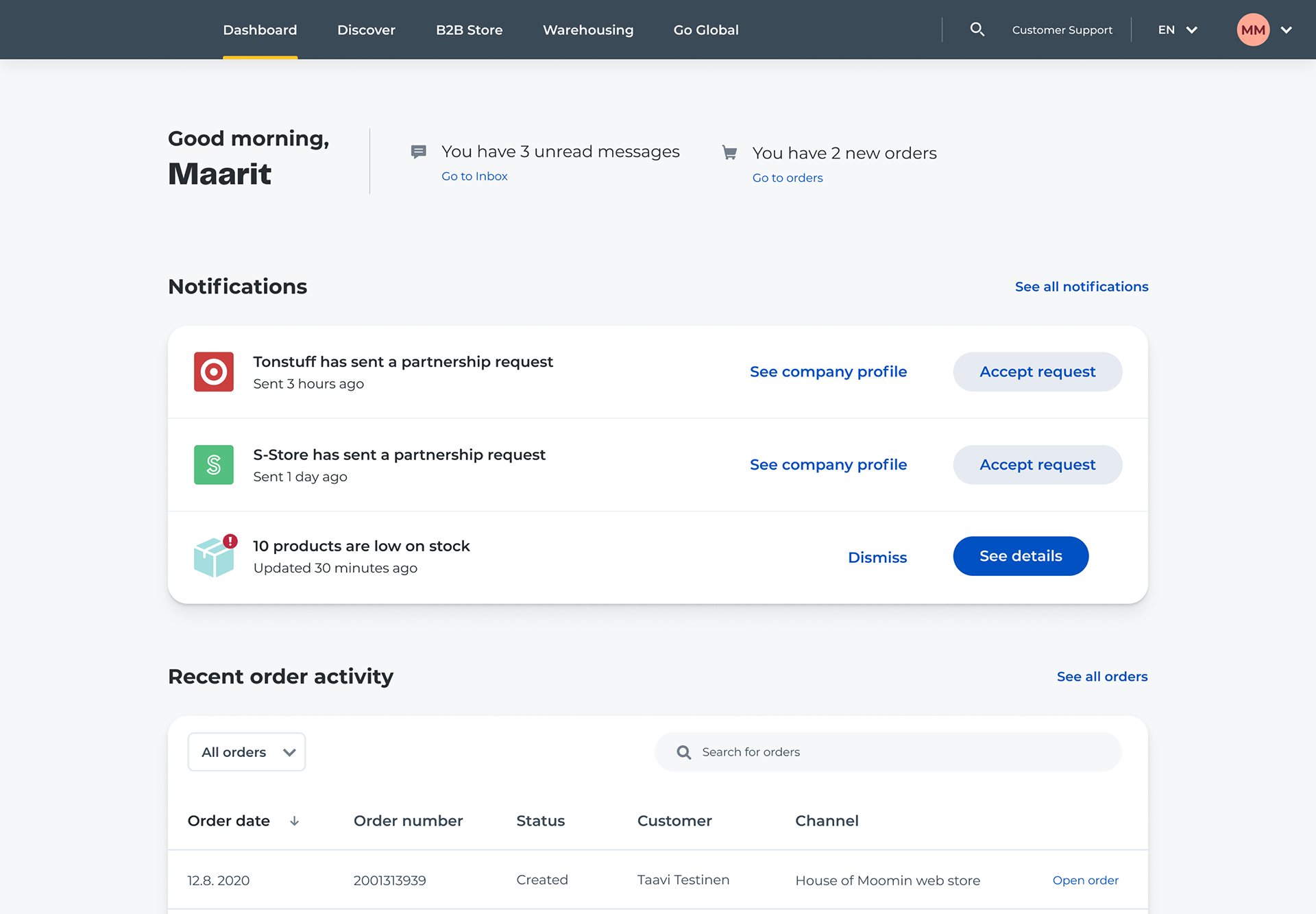1316x914 pixels.
Task: Open the search magnifier icon in top bar
Action: click(977, 29)
